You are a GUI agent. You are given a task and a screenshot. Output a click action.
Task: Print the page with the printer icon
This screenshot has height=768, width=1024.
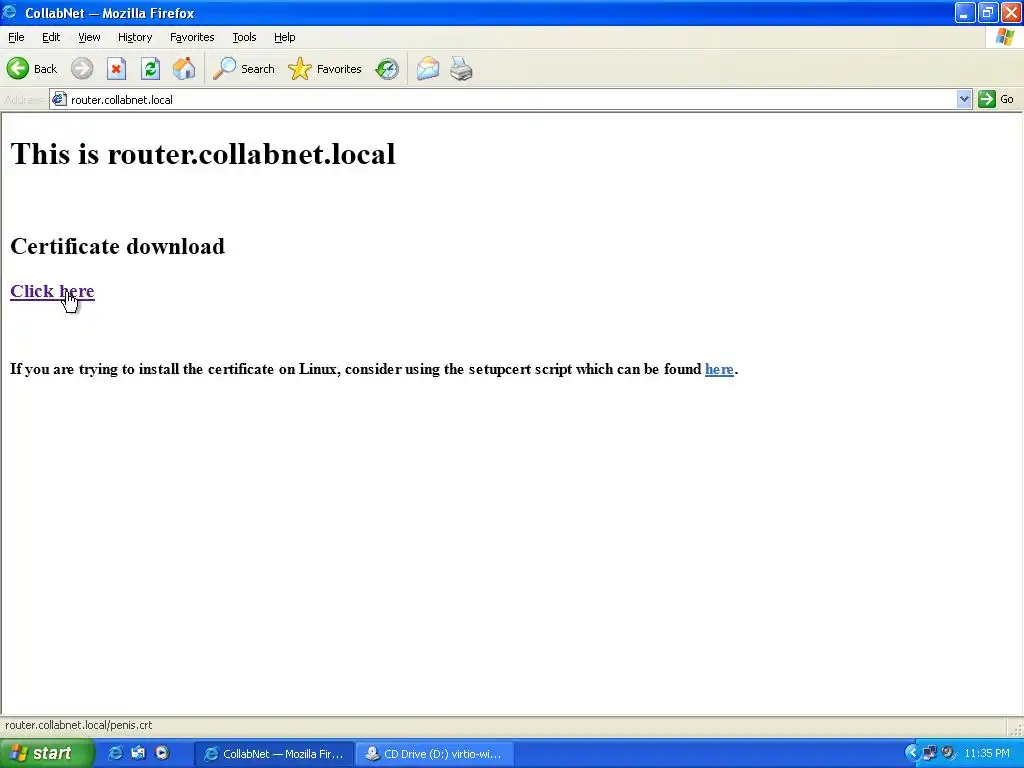[x=461, y=69]
